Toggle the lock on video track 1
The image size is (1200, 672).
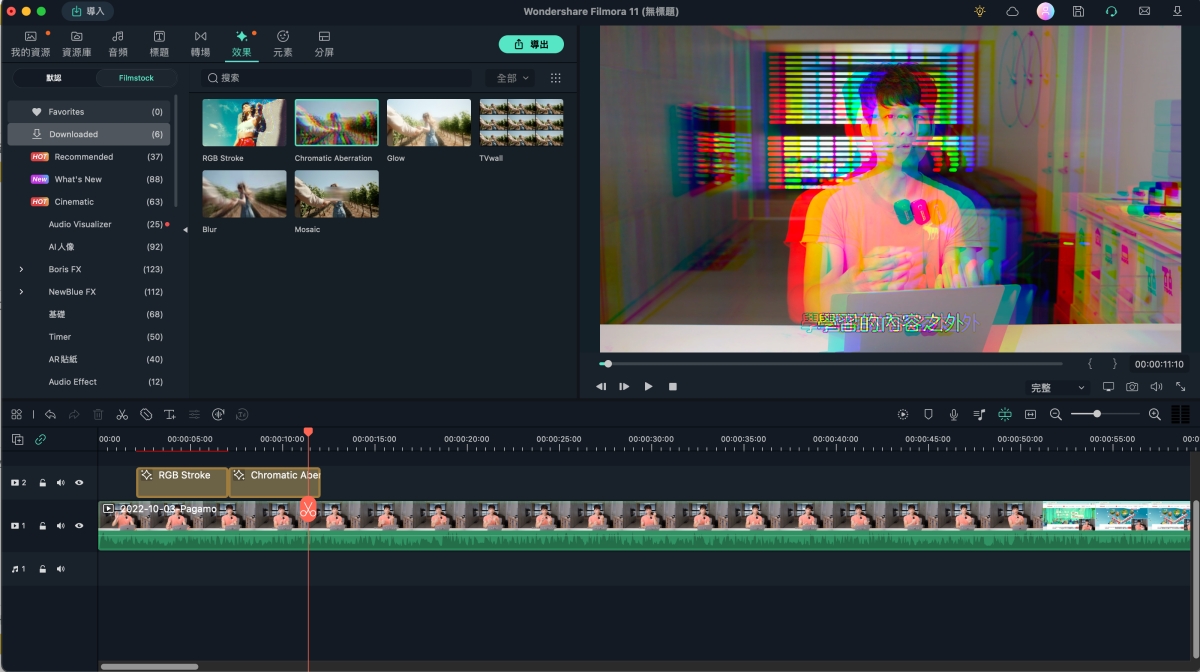[x=42, y=526]
